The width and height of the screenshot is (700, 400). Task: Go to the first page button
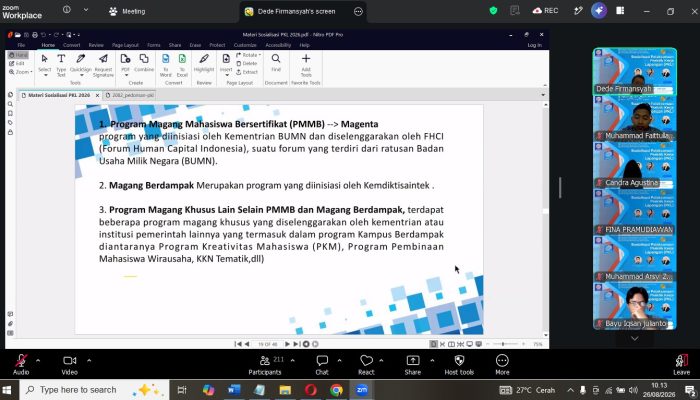tap(238, 344)
